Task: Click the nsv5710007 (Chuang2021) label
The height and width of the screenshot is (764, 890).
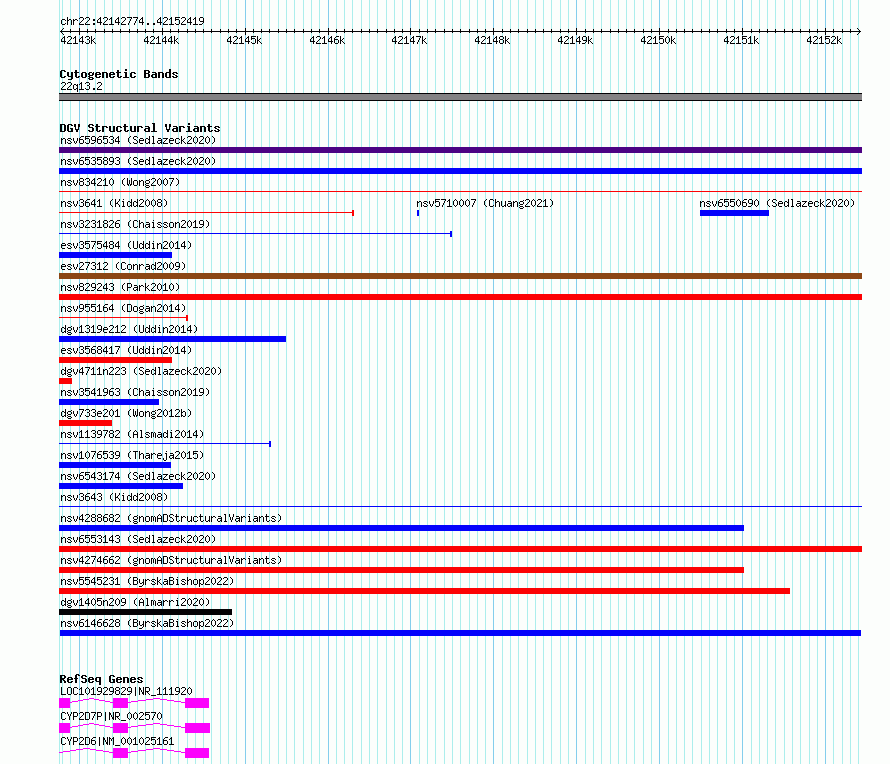Action: click(485, 203)
